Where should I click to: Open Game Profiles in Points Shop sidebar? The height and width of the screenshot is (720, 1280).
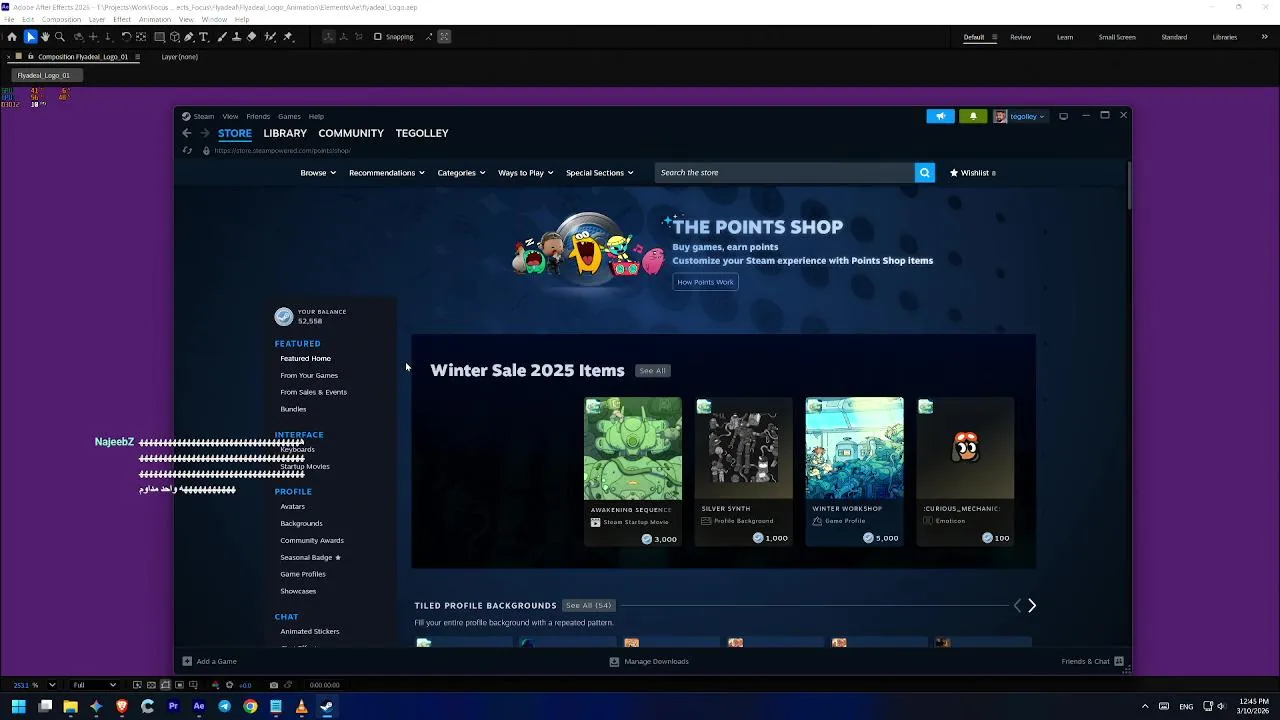coord(303,574)
